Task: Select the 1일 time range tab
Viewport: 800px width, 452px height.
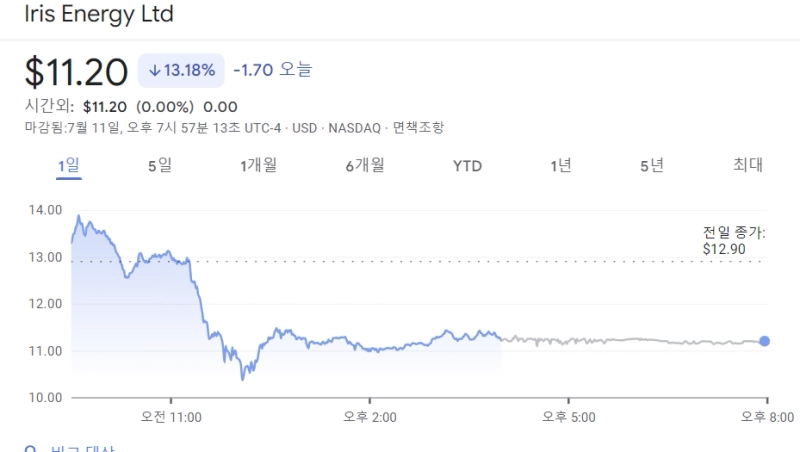Action: [69, 166]
